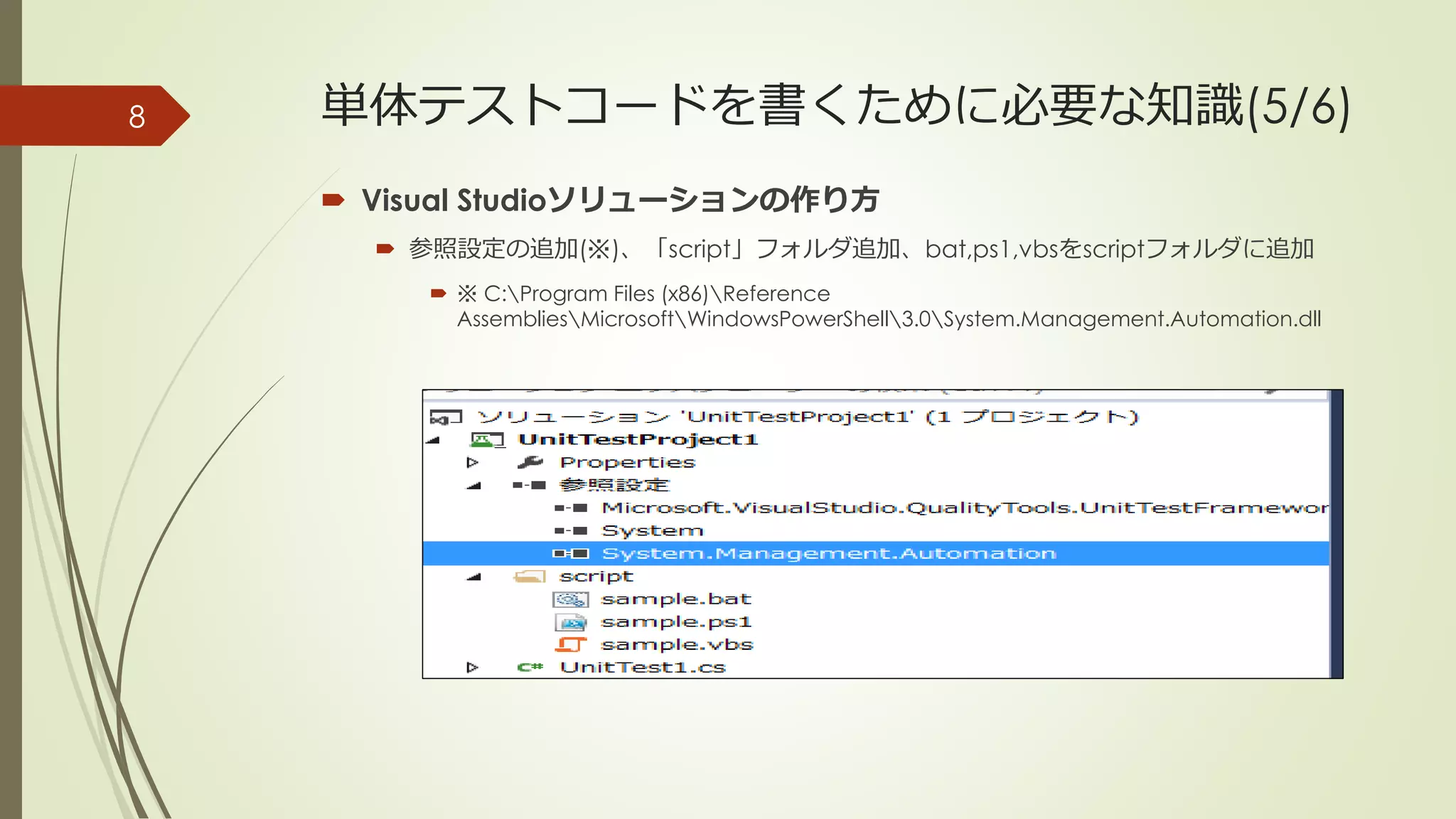Select the Properties item label
The height and width of the screenshot is (819, 1456).
tap(627, 463)
